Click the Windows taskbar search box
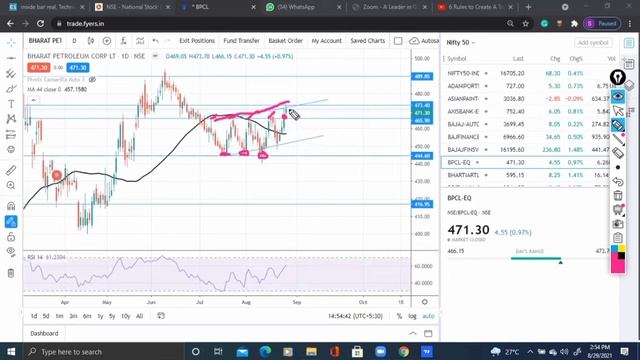The image size is (640, 360). [x=103, y=351]
